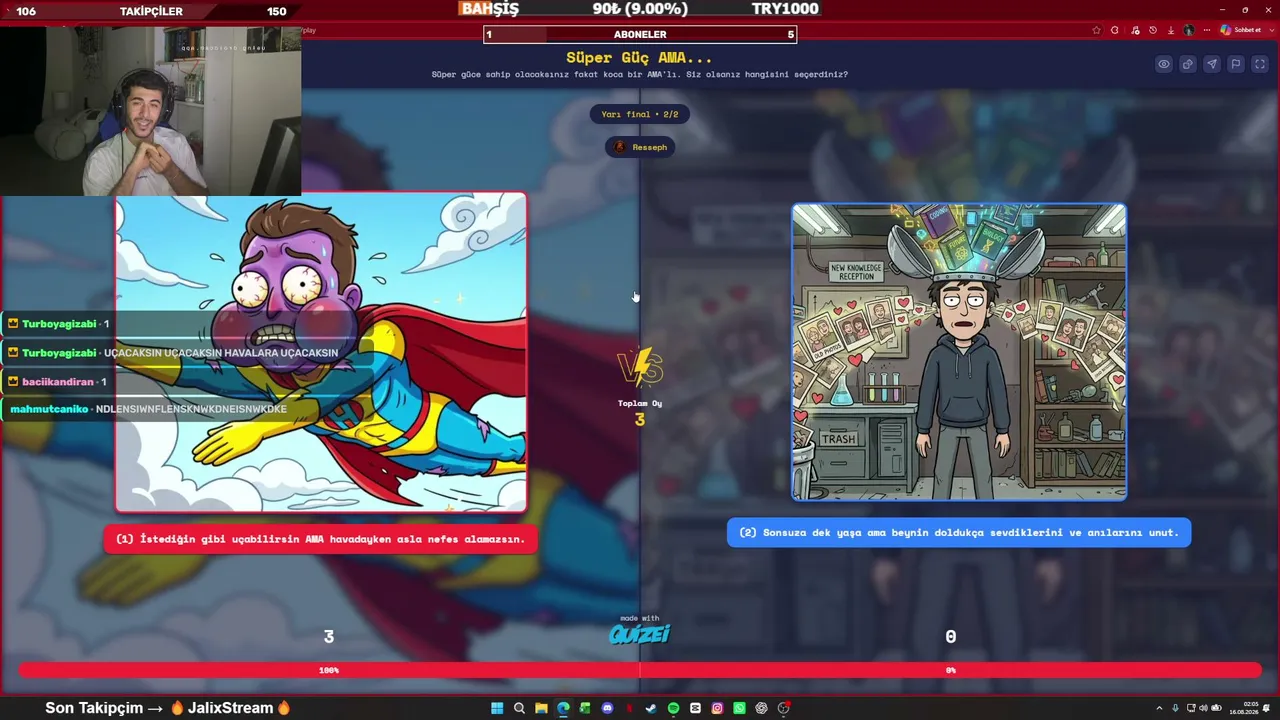Expand the system tray hidden icons chevron
Image resolution: width=1280 pixels, height=720 pixels.
pyautogui.click(x=1159, y=708)
